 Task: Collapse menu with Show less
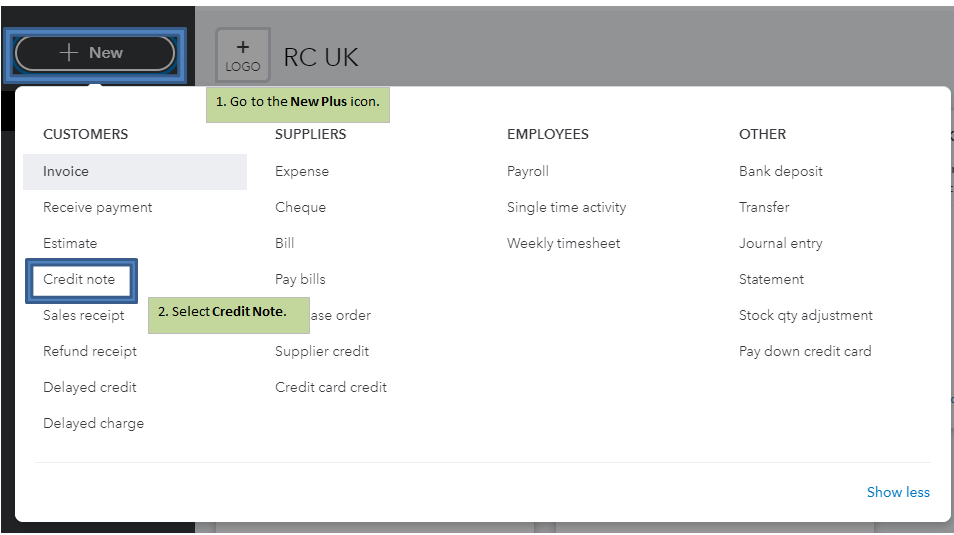coord(898,492)
